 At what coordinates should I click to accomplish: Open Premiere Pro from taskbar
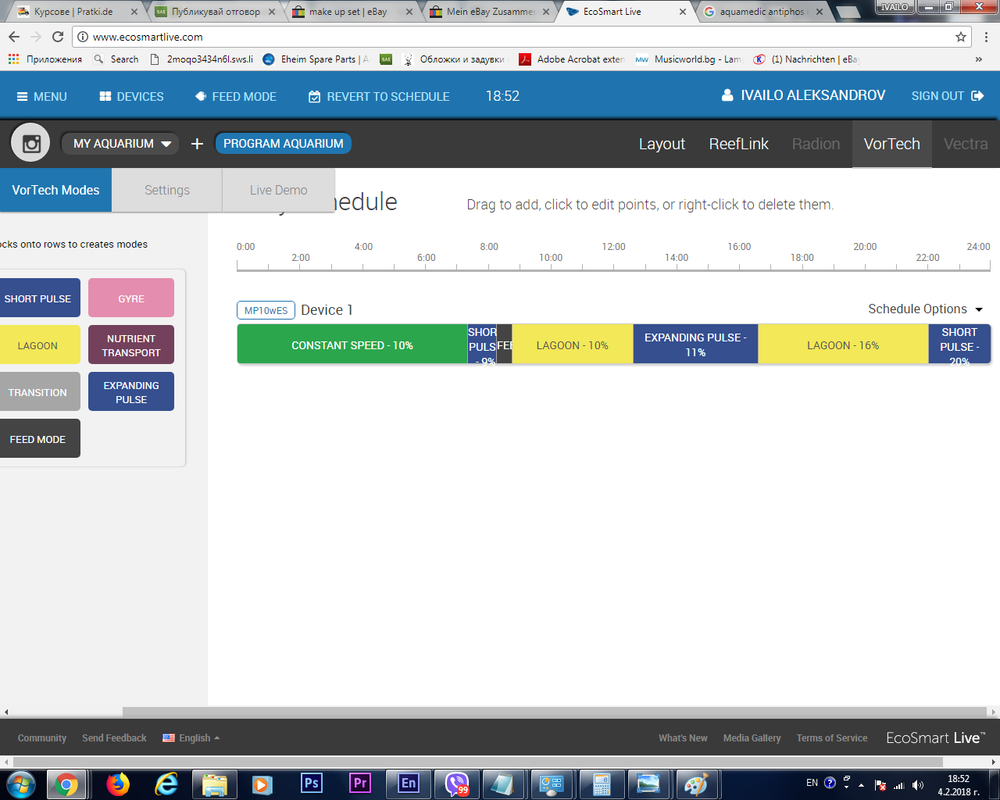pyautogui.click(x=360, y=783)
